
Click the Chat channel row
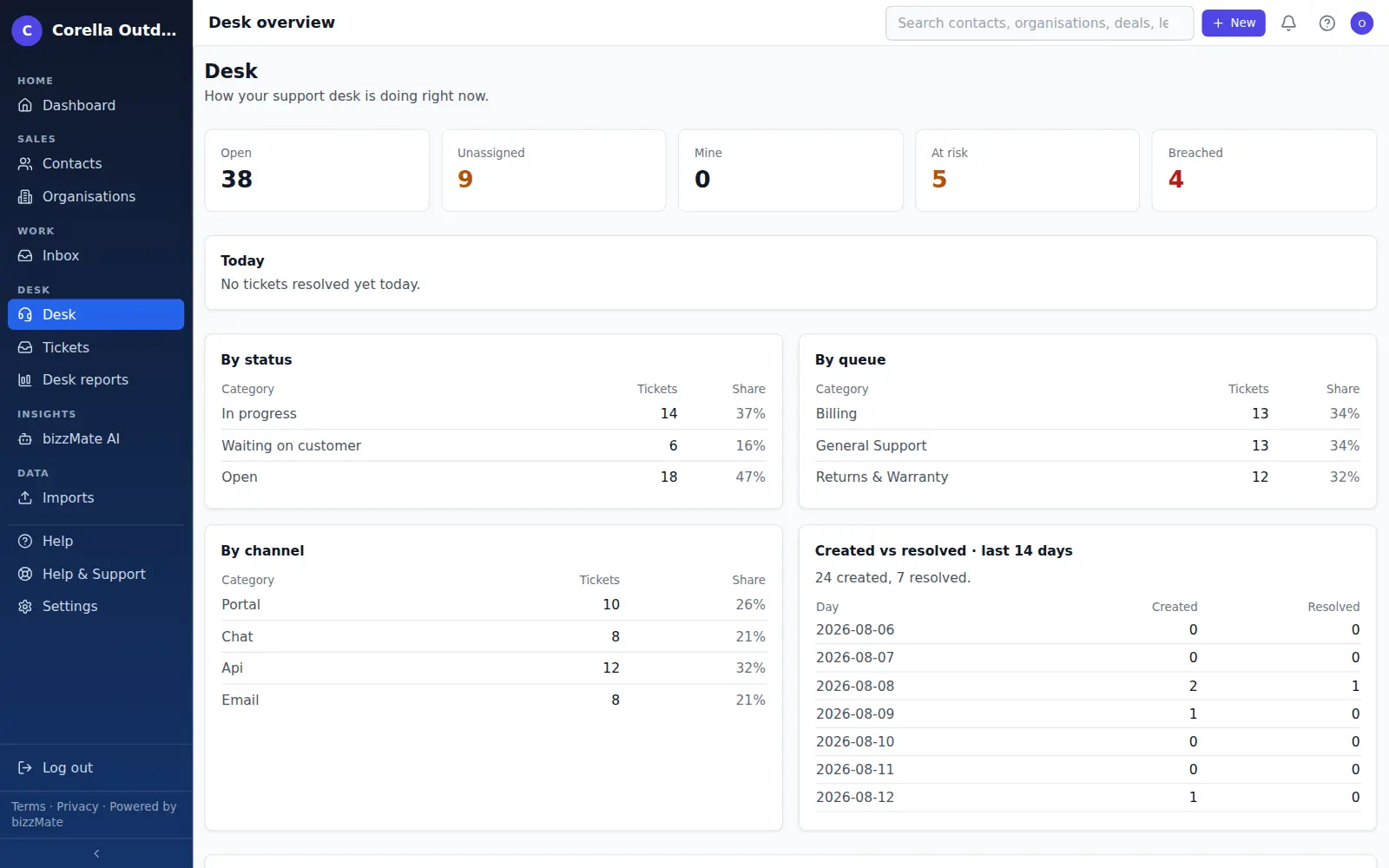pyautogui.click(x=493, y=636)
